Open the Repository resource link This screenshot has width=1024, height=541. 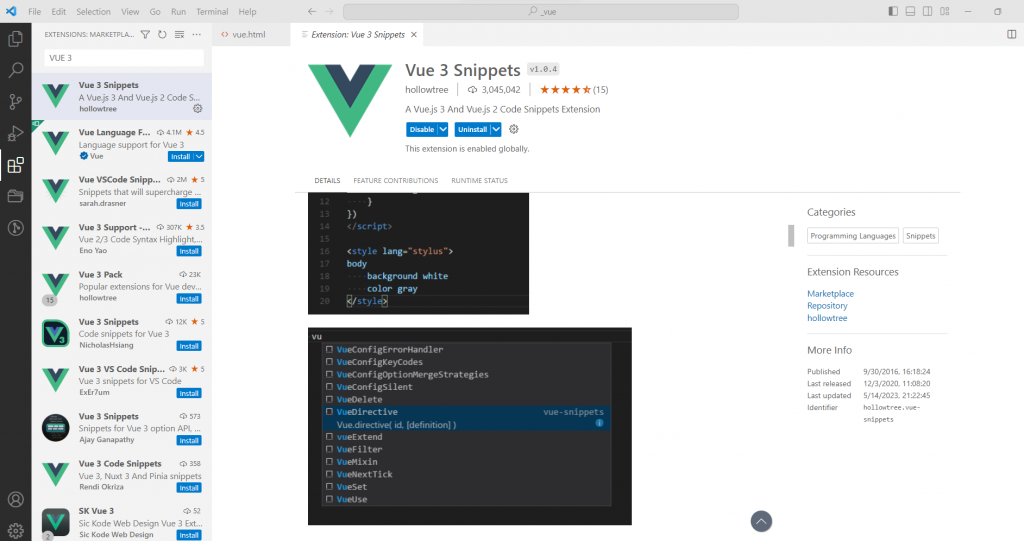[827, 306]
